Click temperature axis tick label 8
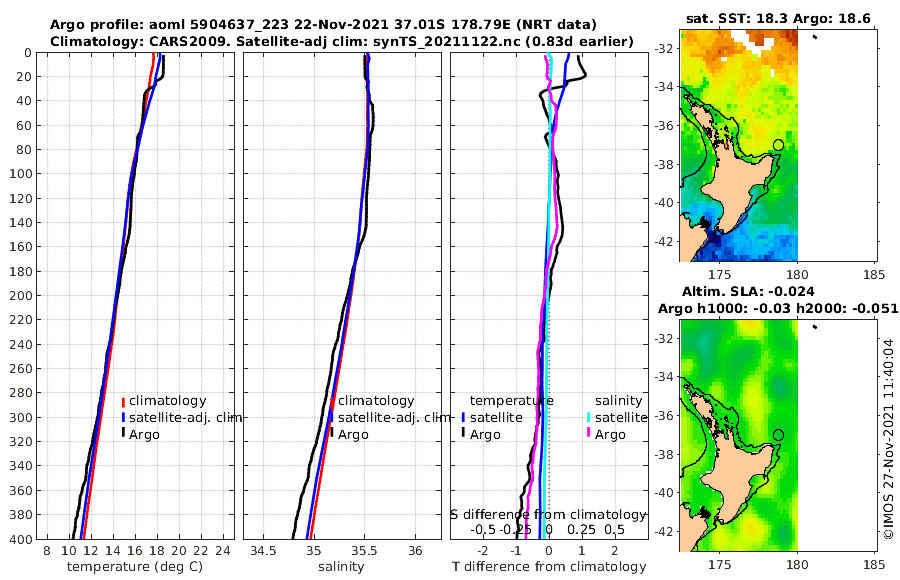The height and width of the screenshot is (580, 900). pos(47,551)
